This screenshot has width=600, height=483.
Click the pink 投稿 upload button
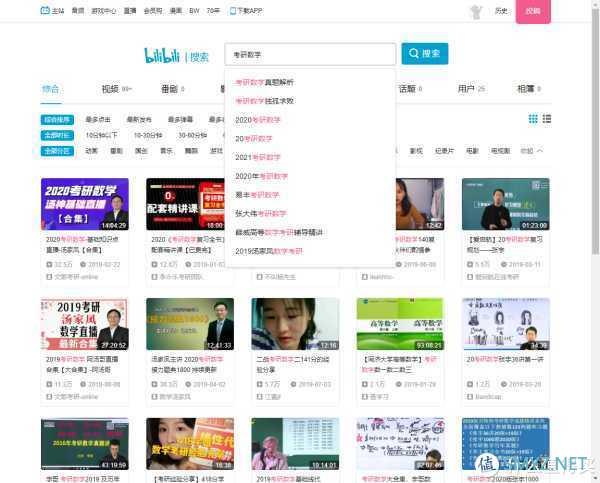click(533, 11)
